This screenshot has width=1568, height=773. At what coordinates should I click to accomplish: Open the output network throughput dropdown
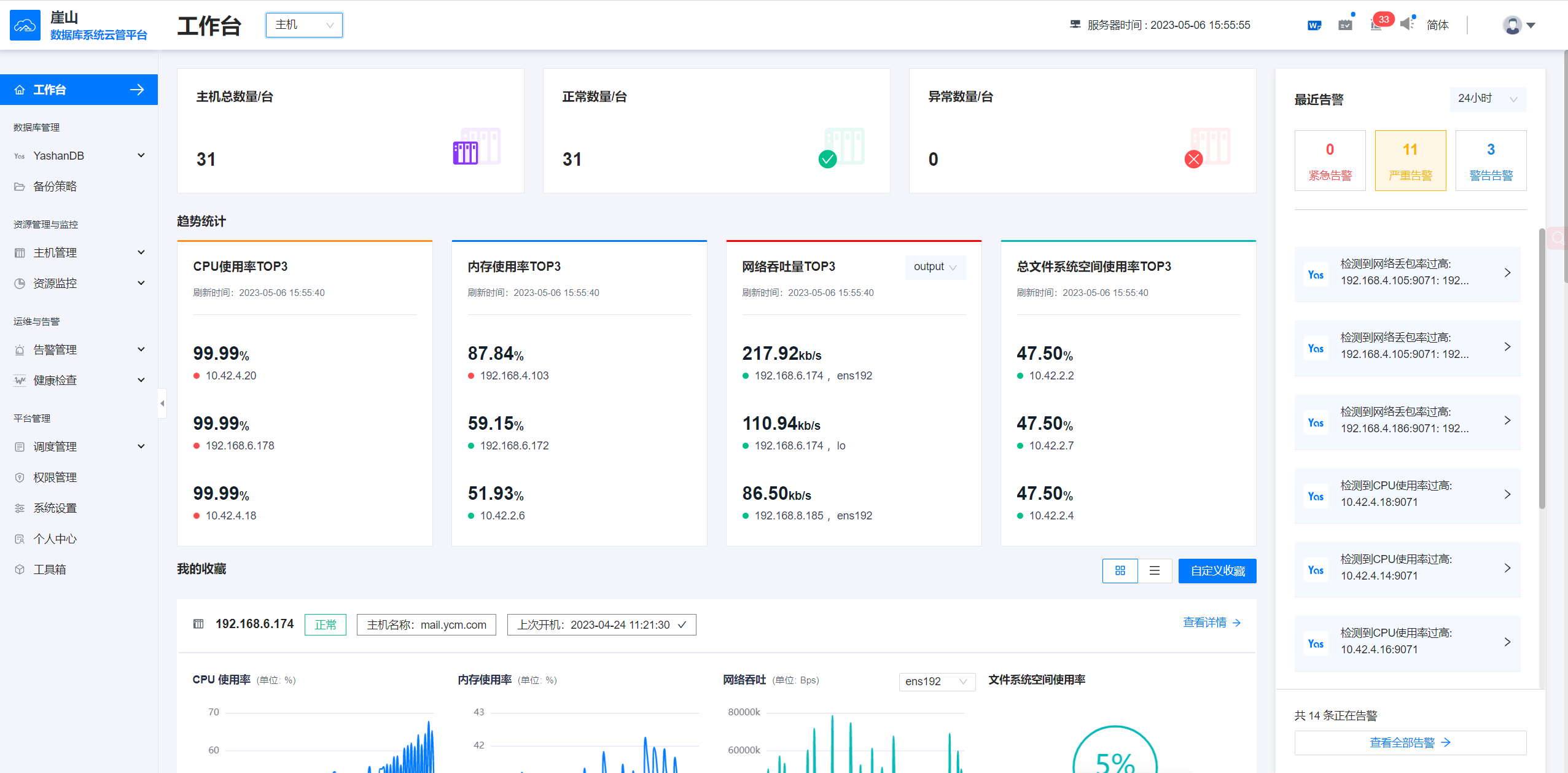(x=935, y=267)
